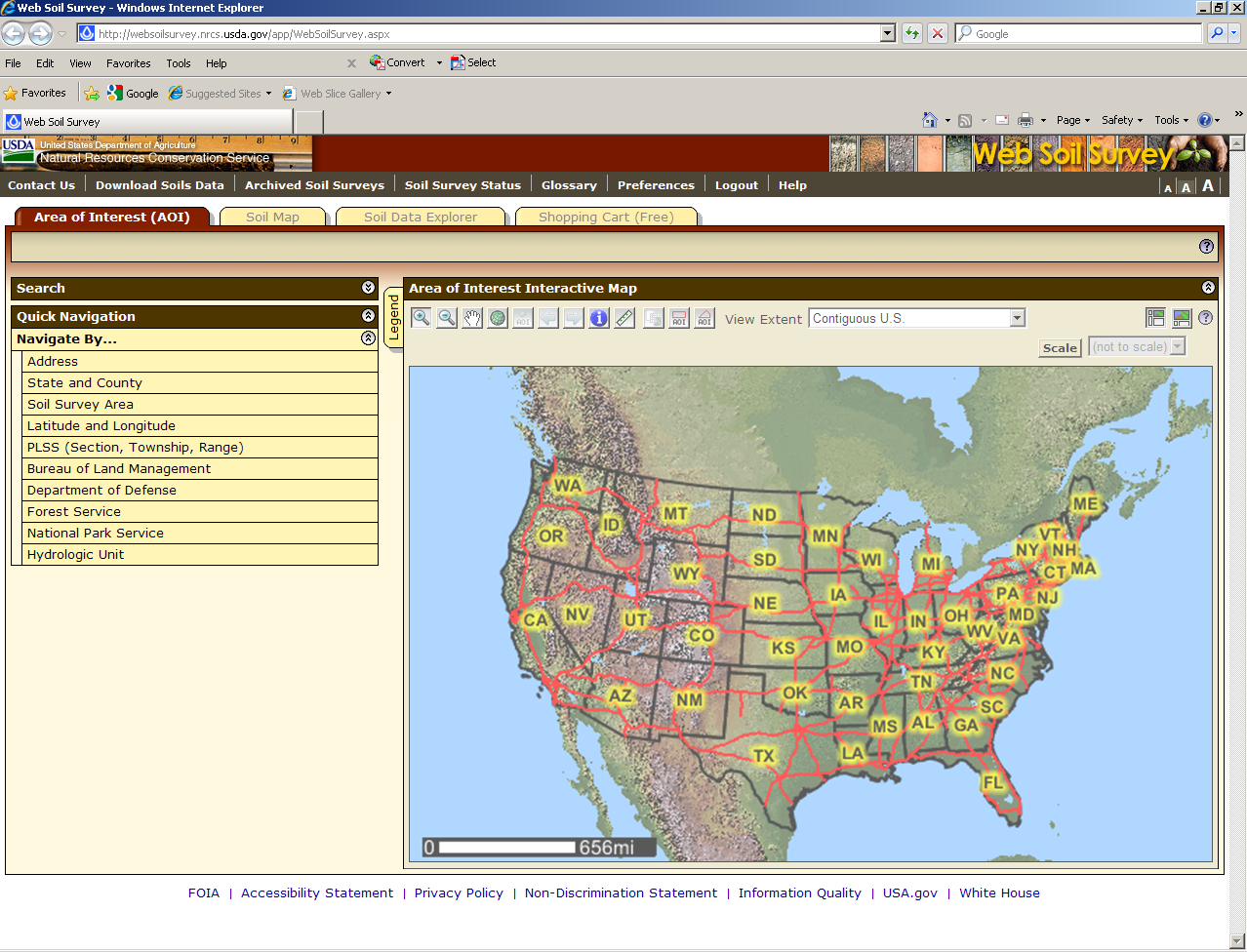Screen dimensions: 1247x952
Task: Switch to the Soil Data Explorer tab
Action: [x=421, y=217]
